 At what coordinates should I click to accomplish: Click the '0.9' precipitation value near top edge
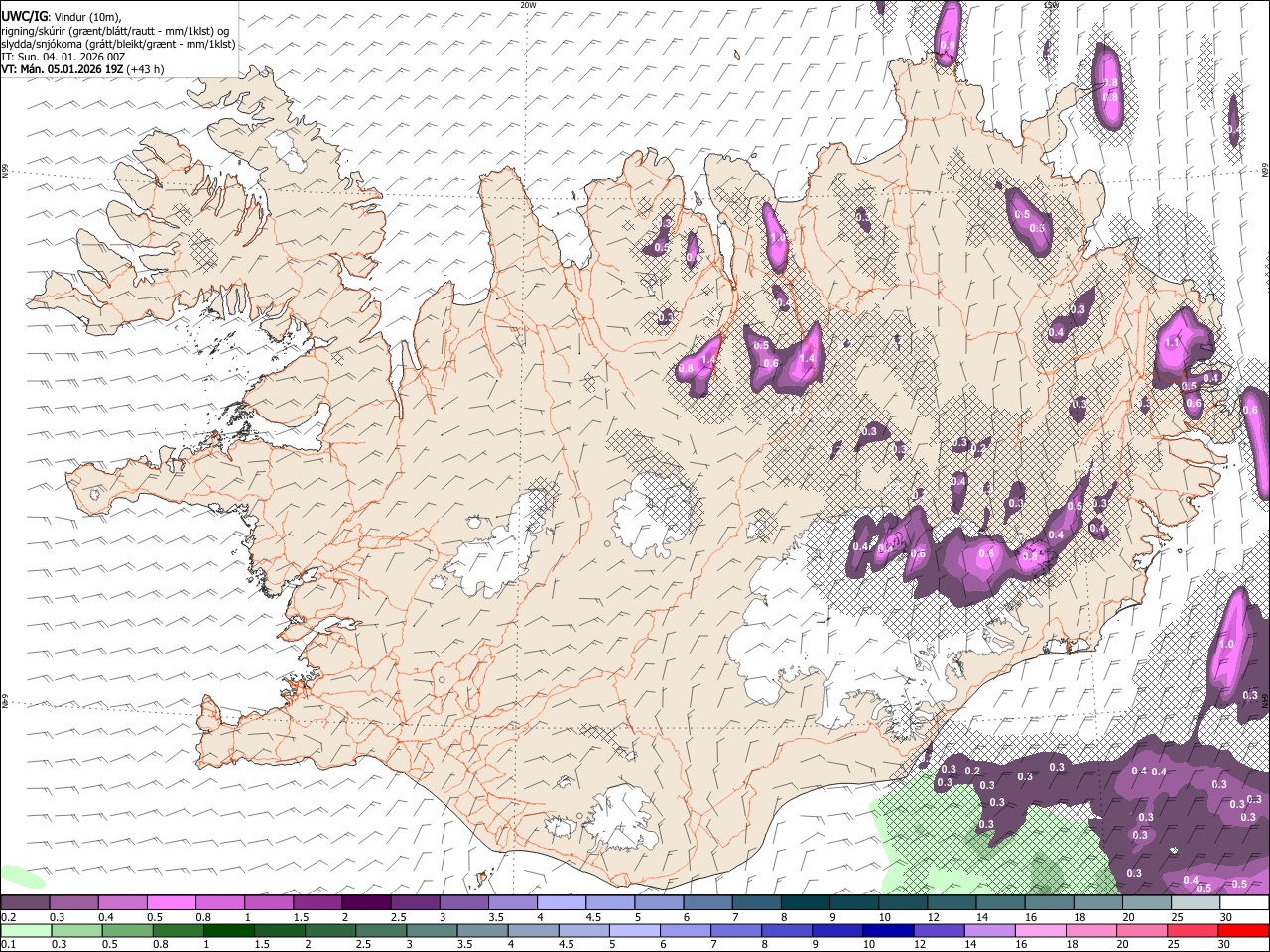coord(947,46)
